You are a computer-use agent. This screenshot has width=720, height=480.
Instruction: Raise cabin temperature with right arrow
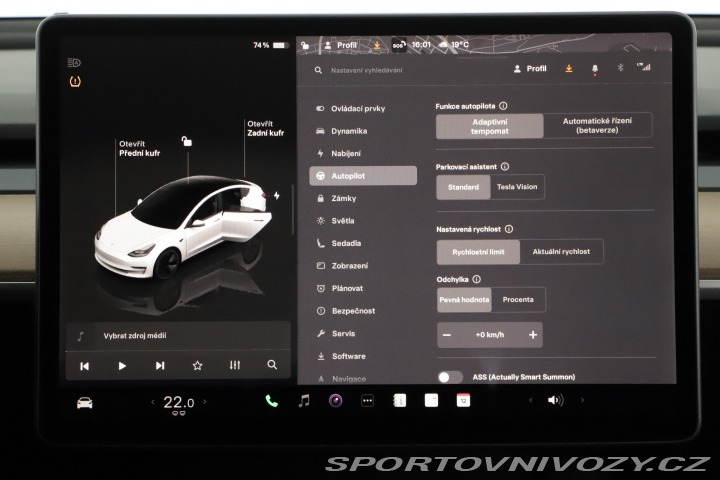205,402
